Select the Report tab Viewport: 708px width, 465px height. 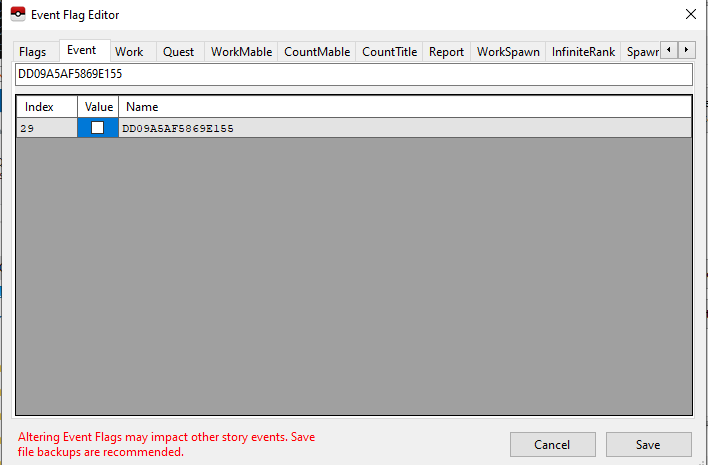pyautogui.click(x=446, y=52)
